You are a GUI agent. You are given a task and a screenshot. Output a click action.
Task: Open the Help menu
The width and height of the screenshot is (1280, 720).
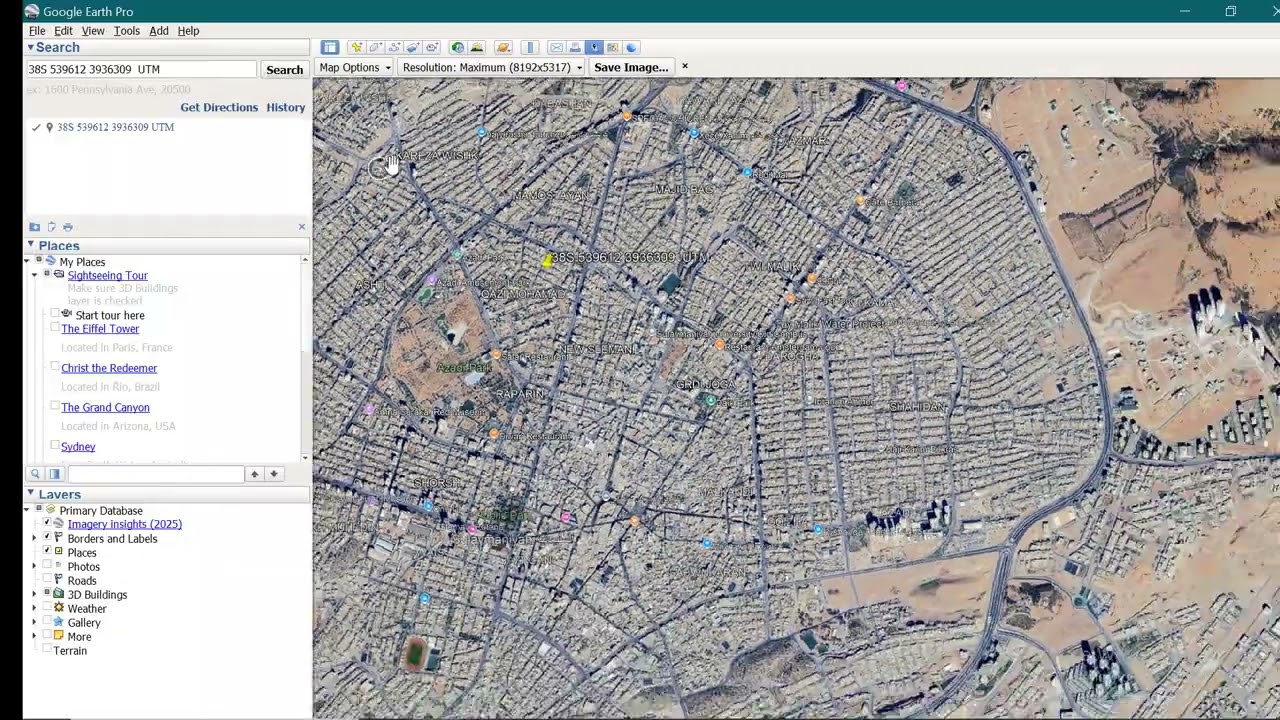pyautogui.click(x=188, y=30)
